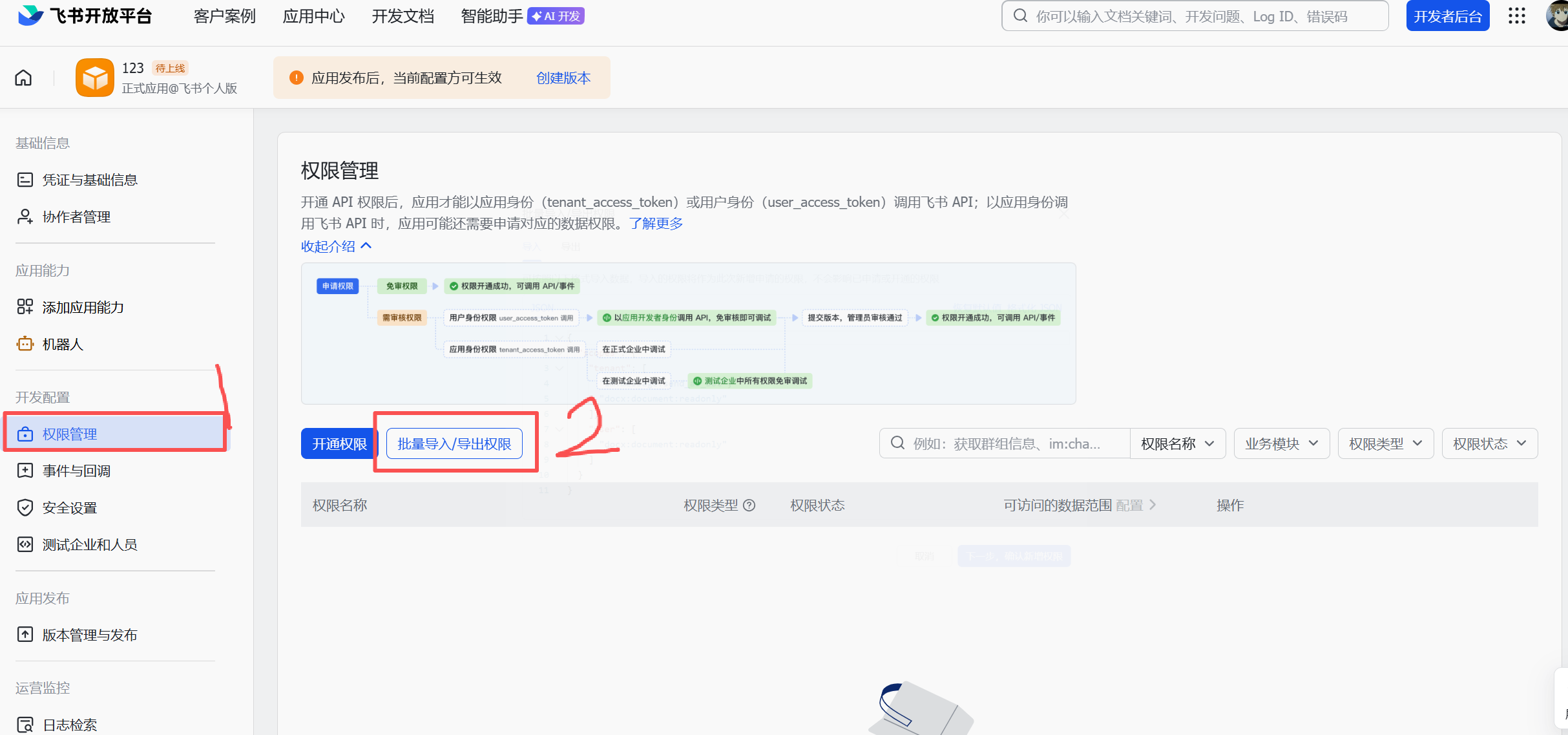Viewport: 1568px width, 735px height.
Task: Click 批量导入/导出权限 button
Action: pyautogui.click(x=454, y=443)
